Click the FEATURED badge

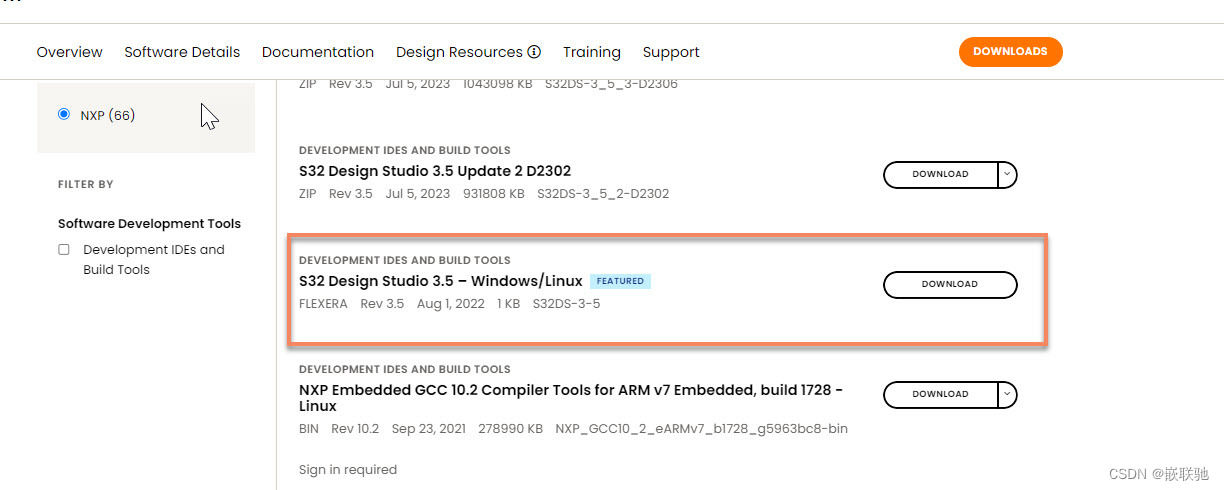point(620,281)
